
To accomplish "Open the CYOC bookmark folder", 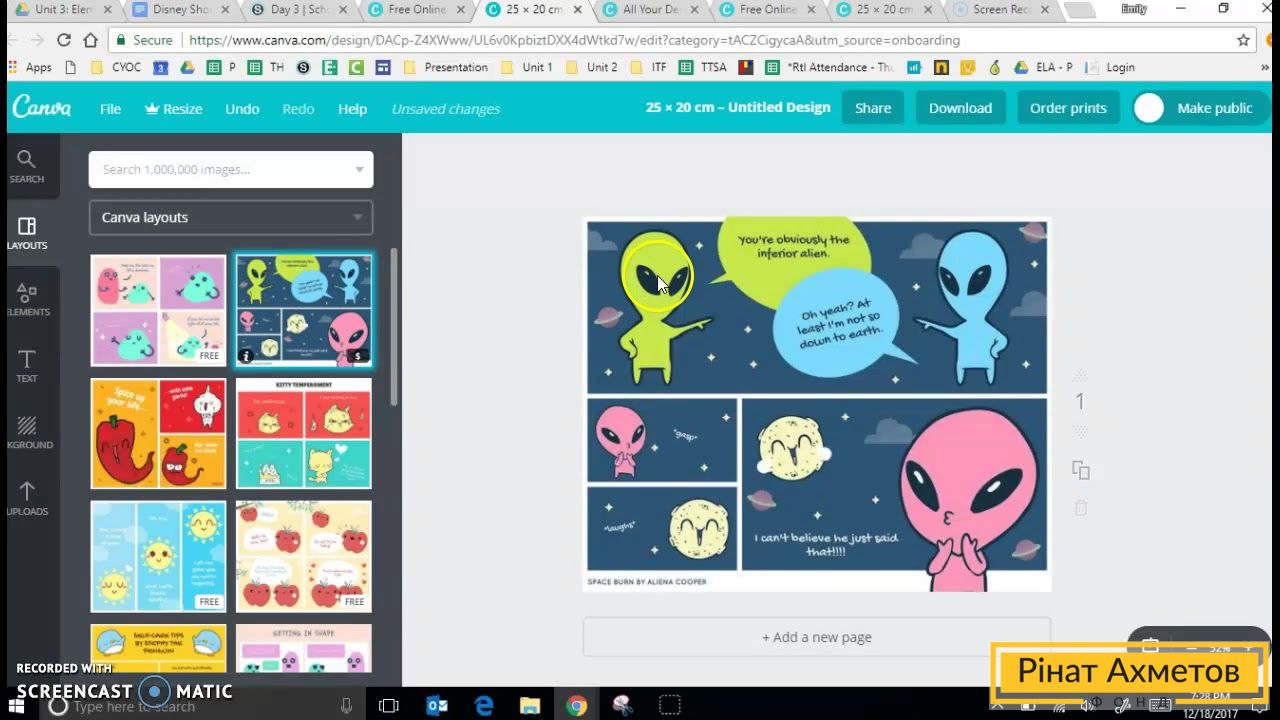I will coord(116,67).
